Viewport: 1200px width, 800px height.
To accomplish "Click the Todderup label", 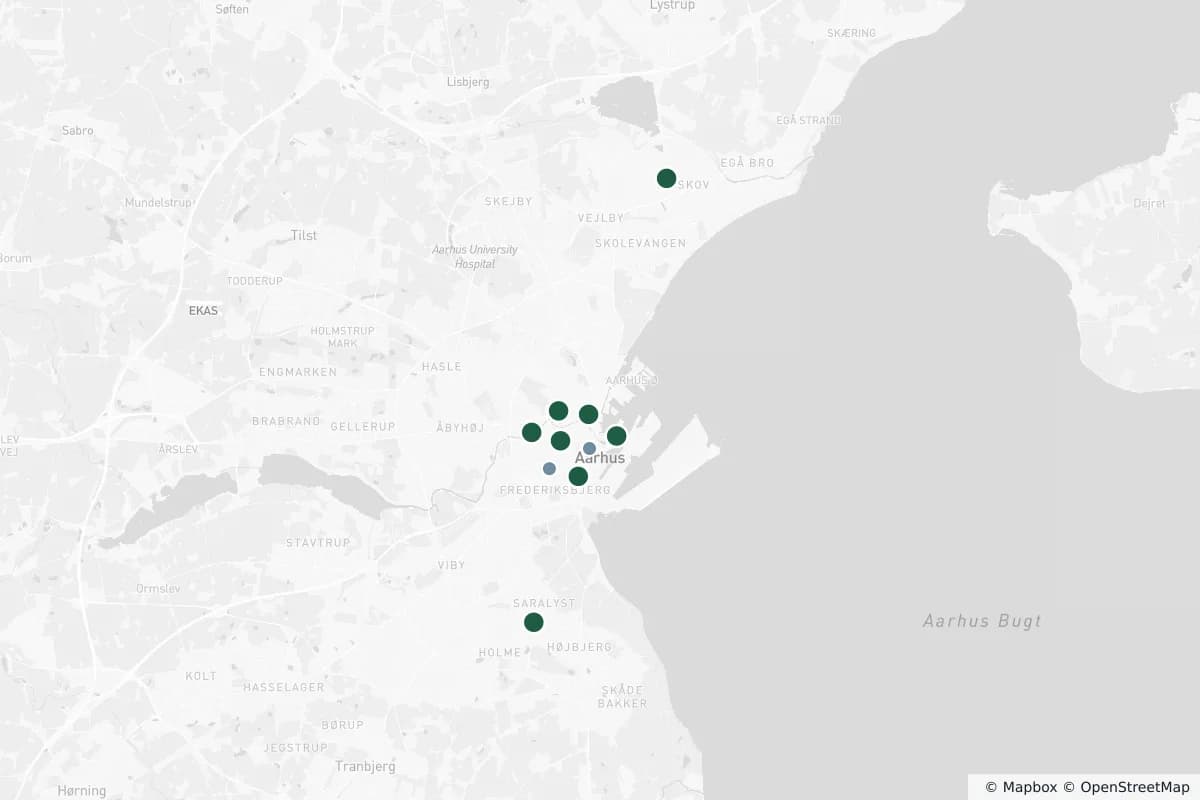I will [255, 281].
